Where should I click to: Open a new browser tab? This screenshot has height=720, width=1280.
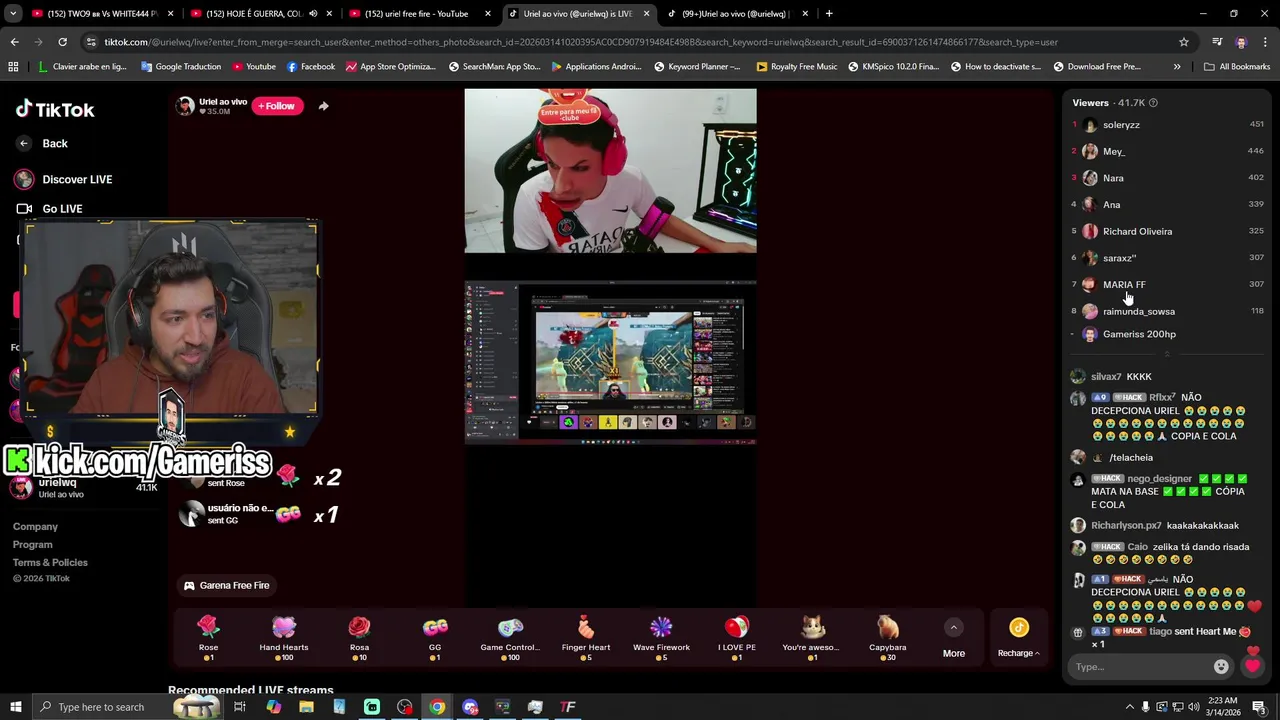tap(829, 14)
